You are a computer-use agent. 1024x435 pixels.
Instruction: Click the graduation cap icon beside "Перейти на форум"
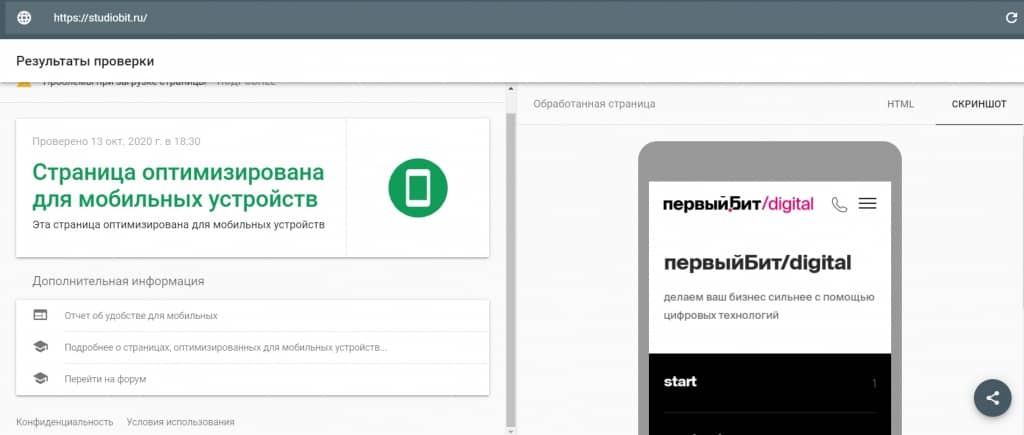(x=40, y=379)
